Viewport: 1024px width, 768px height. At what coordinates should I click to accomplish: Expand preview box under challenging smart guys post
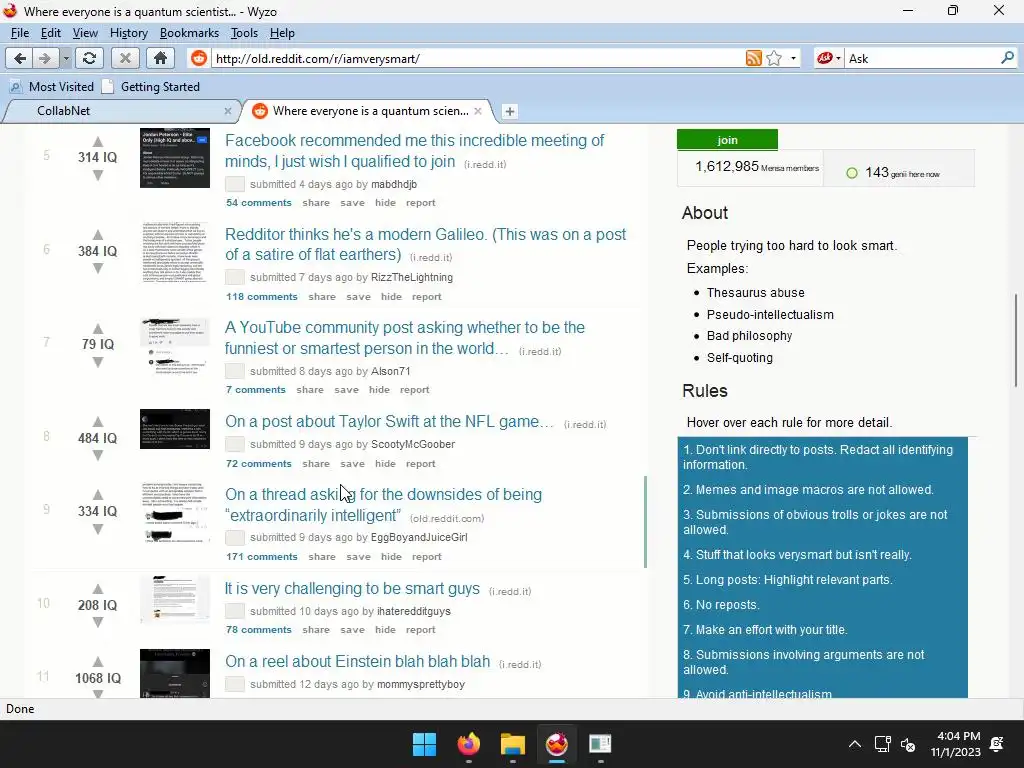234,611
